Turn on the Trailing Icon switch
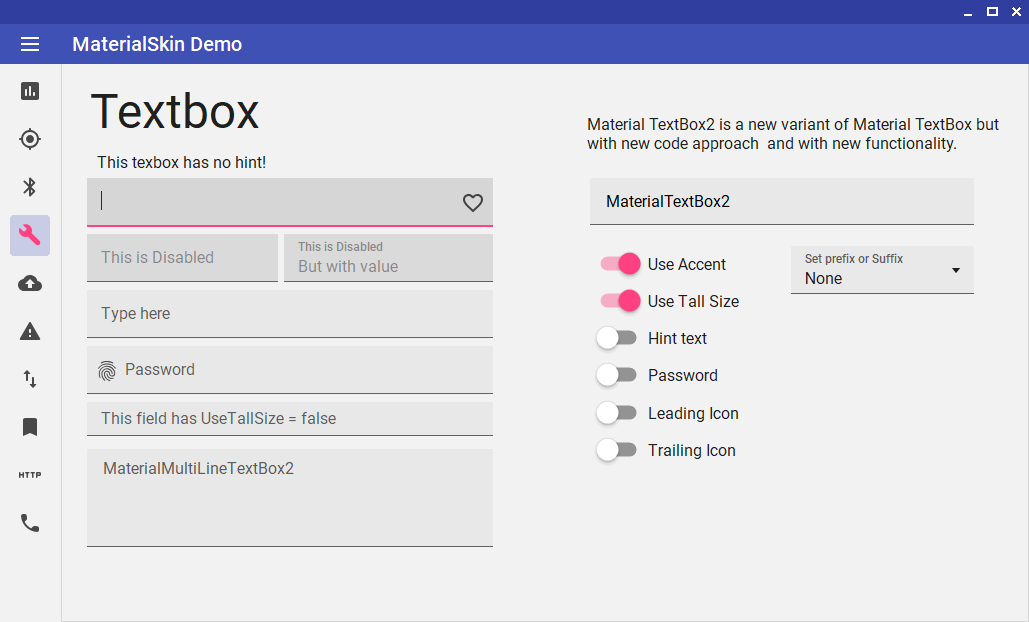1029x622 pixels. 616,449
